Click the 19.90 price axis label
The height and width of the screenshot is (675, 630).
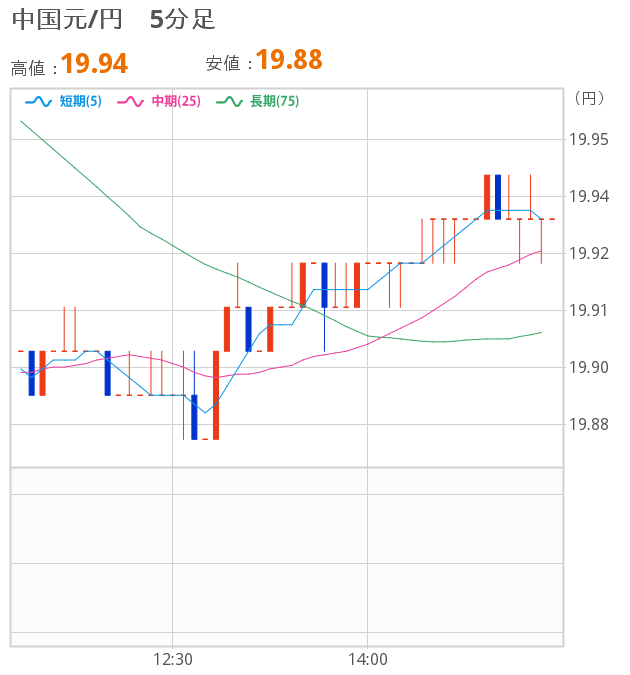[589, 368]
